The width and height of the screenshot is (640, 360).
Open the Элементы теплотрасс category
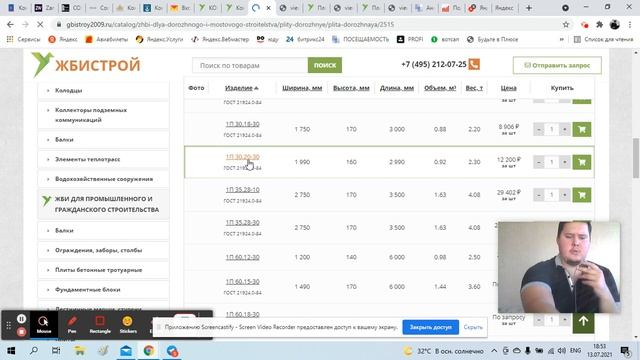pyautogui.click(x=103, y=159)
